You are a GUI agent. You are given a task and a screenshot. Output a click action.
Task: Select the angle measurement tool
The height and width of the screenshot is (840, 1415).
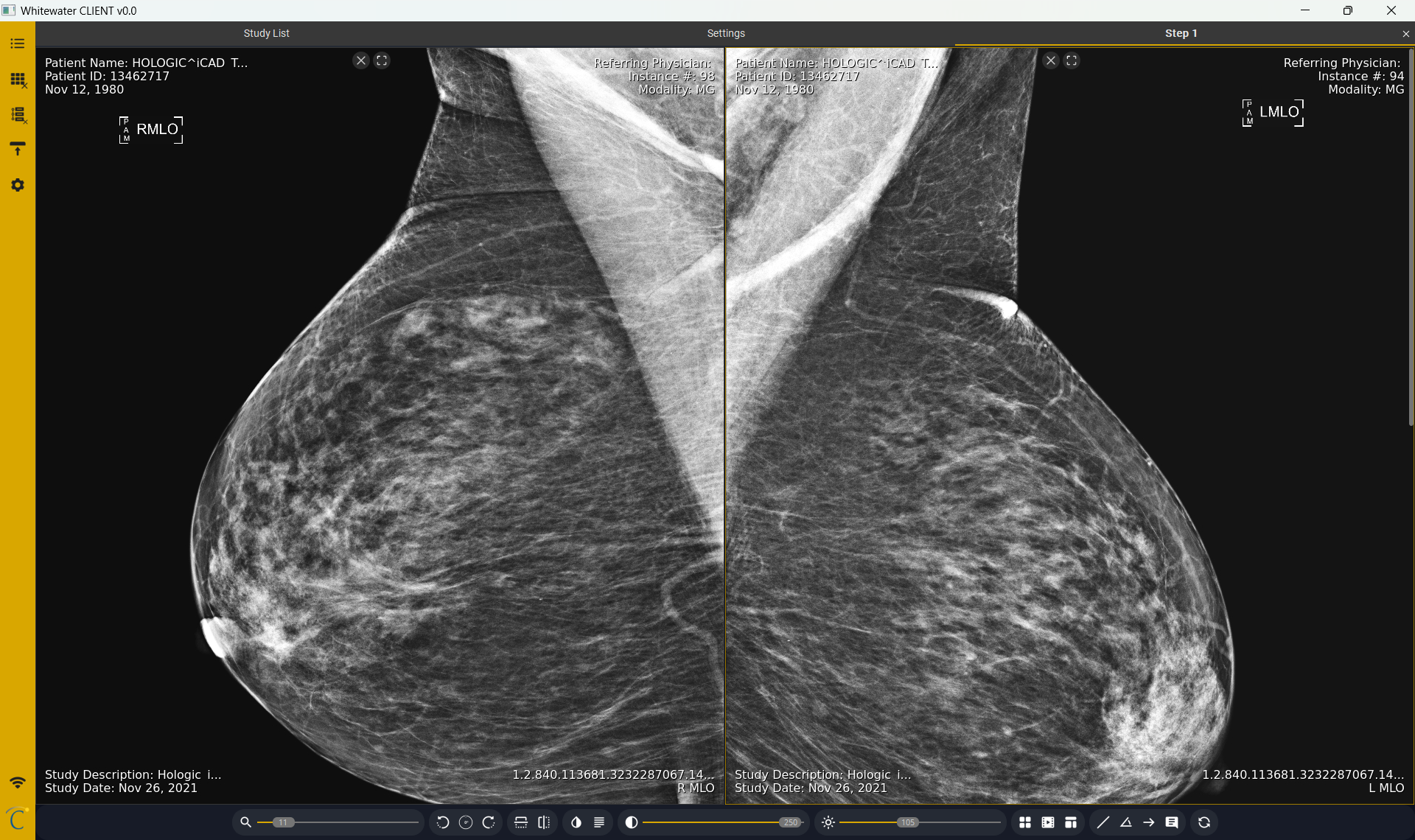pyautogui.click(x=1126, y=822)
